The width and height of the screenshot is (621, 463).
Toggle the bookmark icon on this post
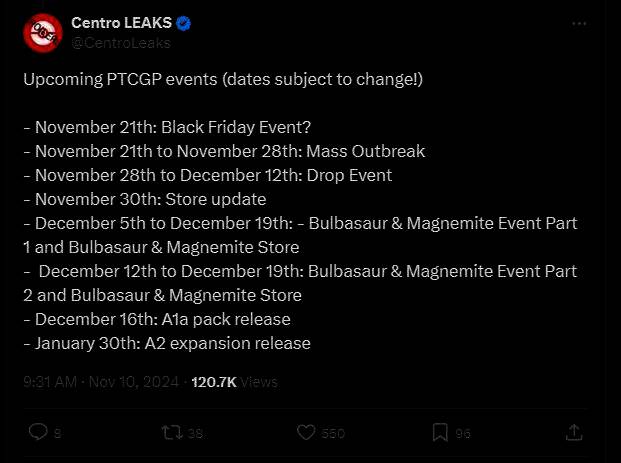tap(440, 432)
